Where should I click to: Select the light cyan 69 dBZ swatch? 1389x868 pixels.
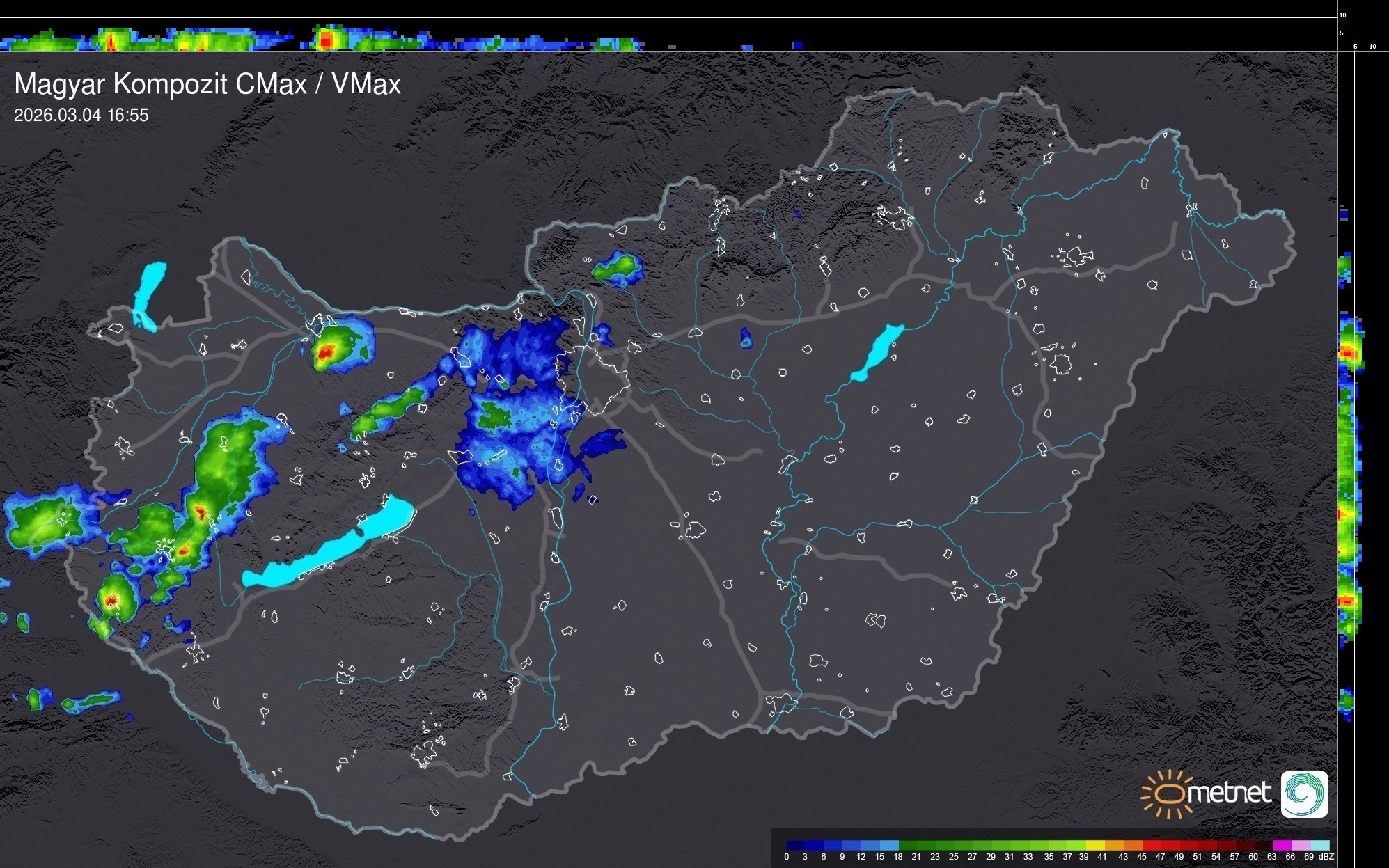pos(1319,845)
